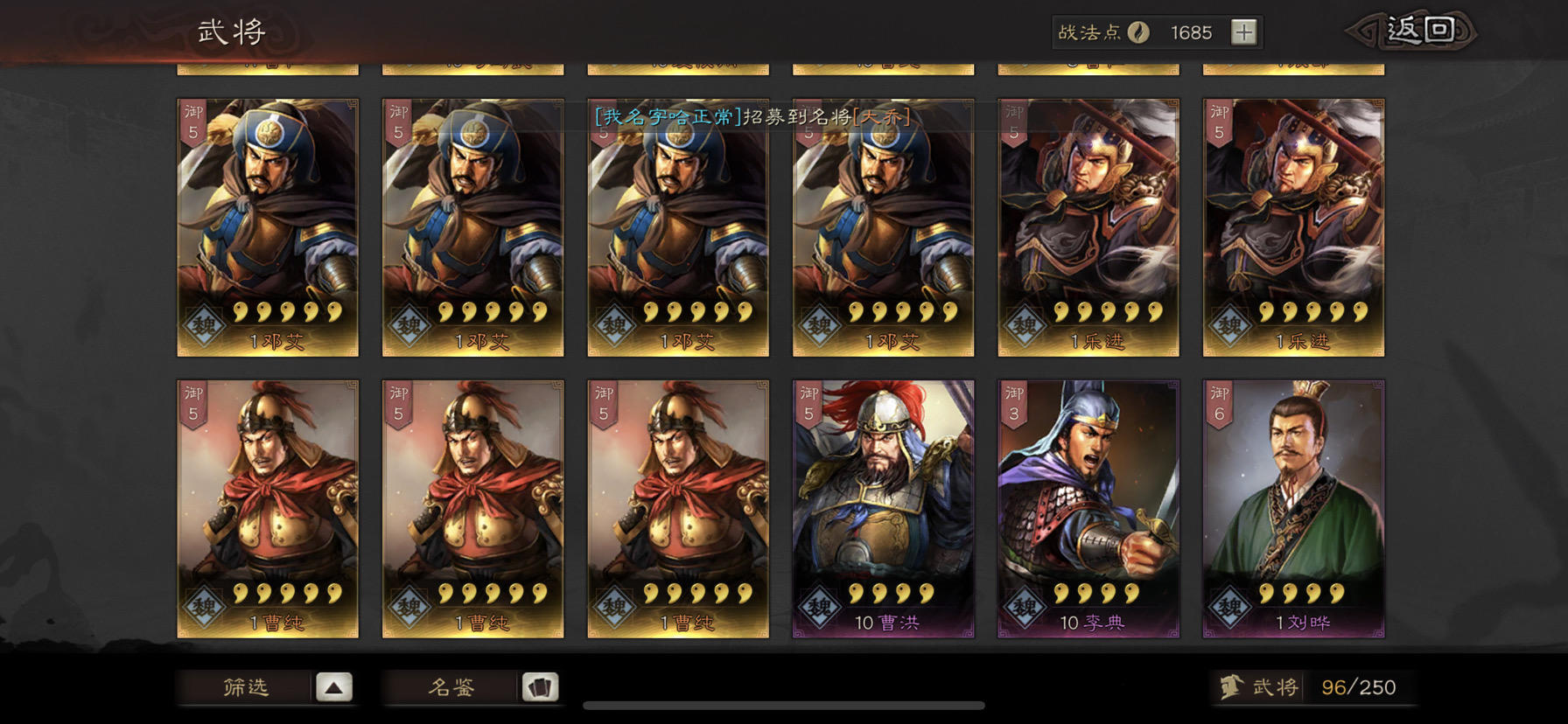The width and height of the screenshot is (1568, 724).
Task: Select the first 邓艾 card
Action: [x=268, y=227]
